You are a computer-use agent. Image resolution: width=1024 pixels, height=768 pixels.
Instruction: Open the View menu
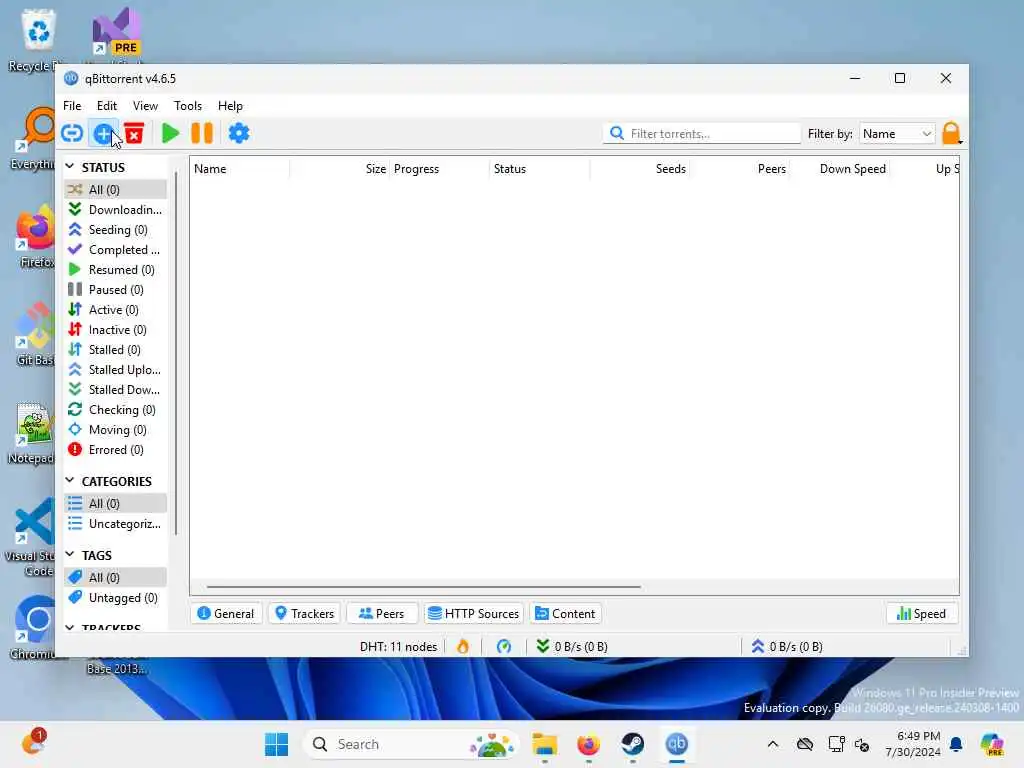[x=145, y=106]
